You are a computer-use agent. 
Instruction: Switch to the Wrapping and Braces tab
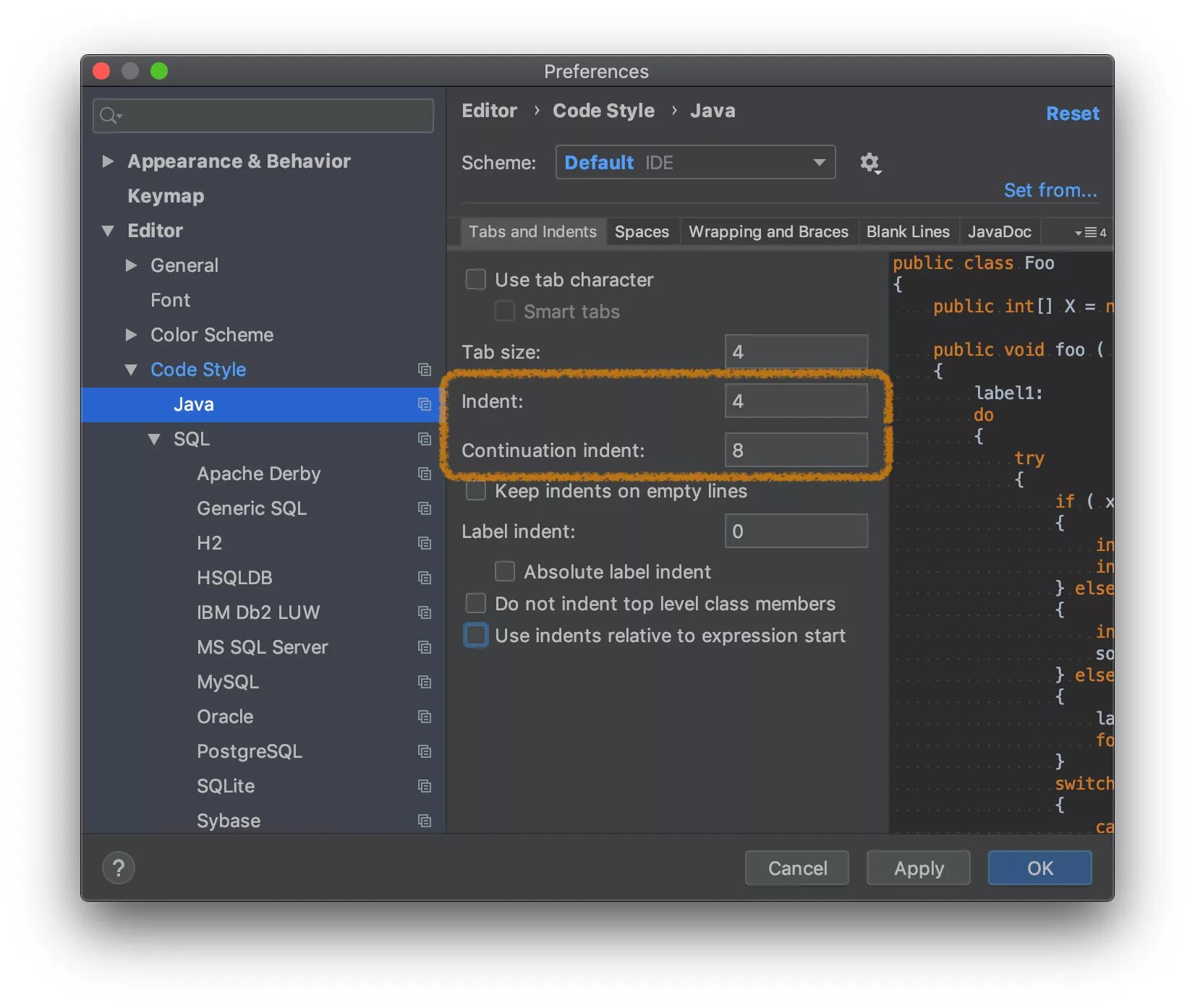point(768,231)
